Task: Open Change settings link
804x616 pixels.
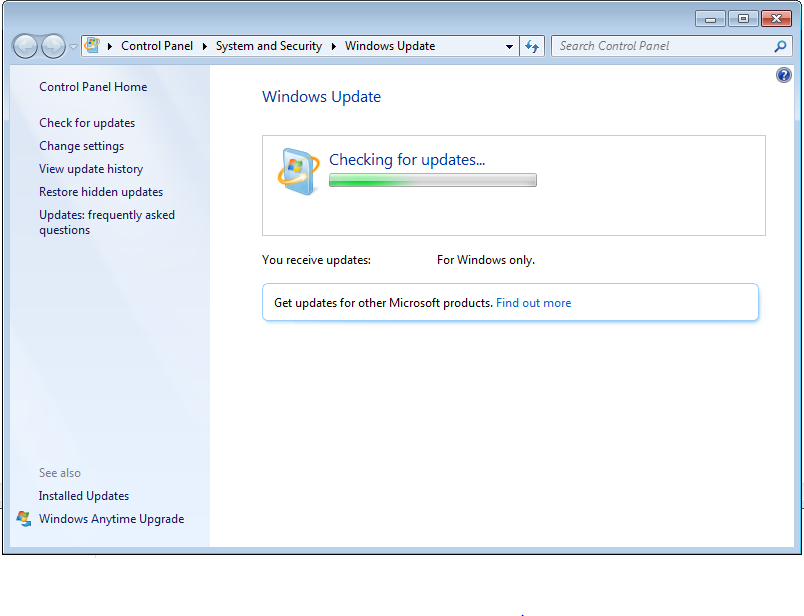Action: [82, 146]
